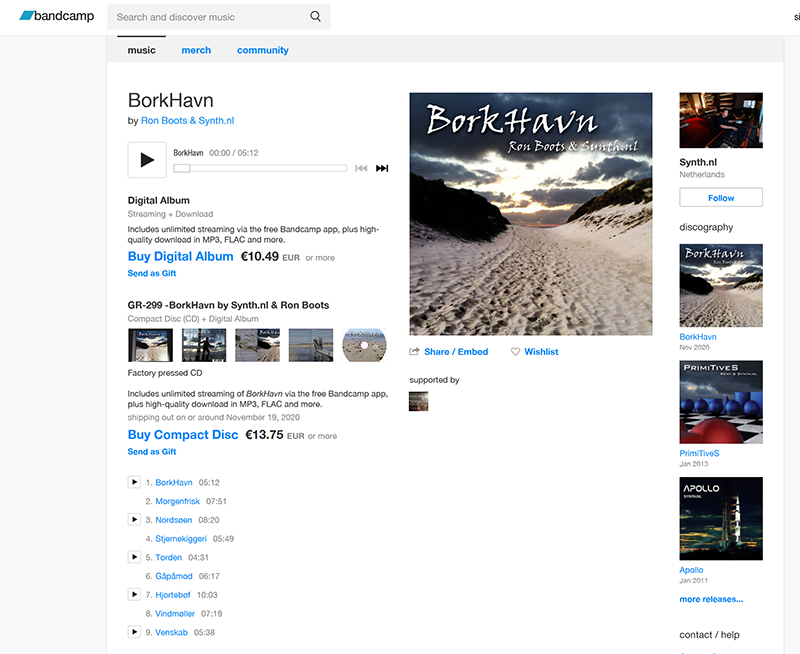Image resolution: width=800 pixels, height=654 pixels.
Task: Skip to previous track
Action: [x=361, y=168]
